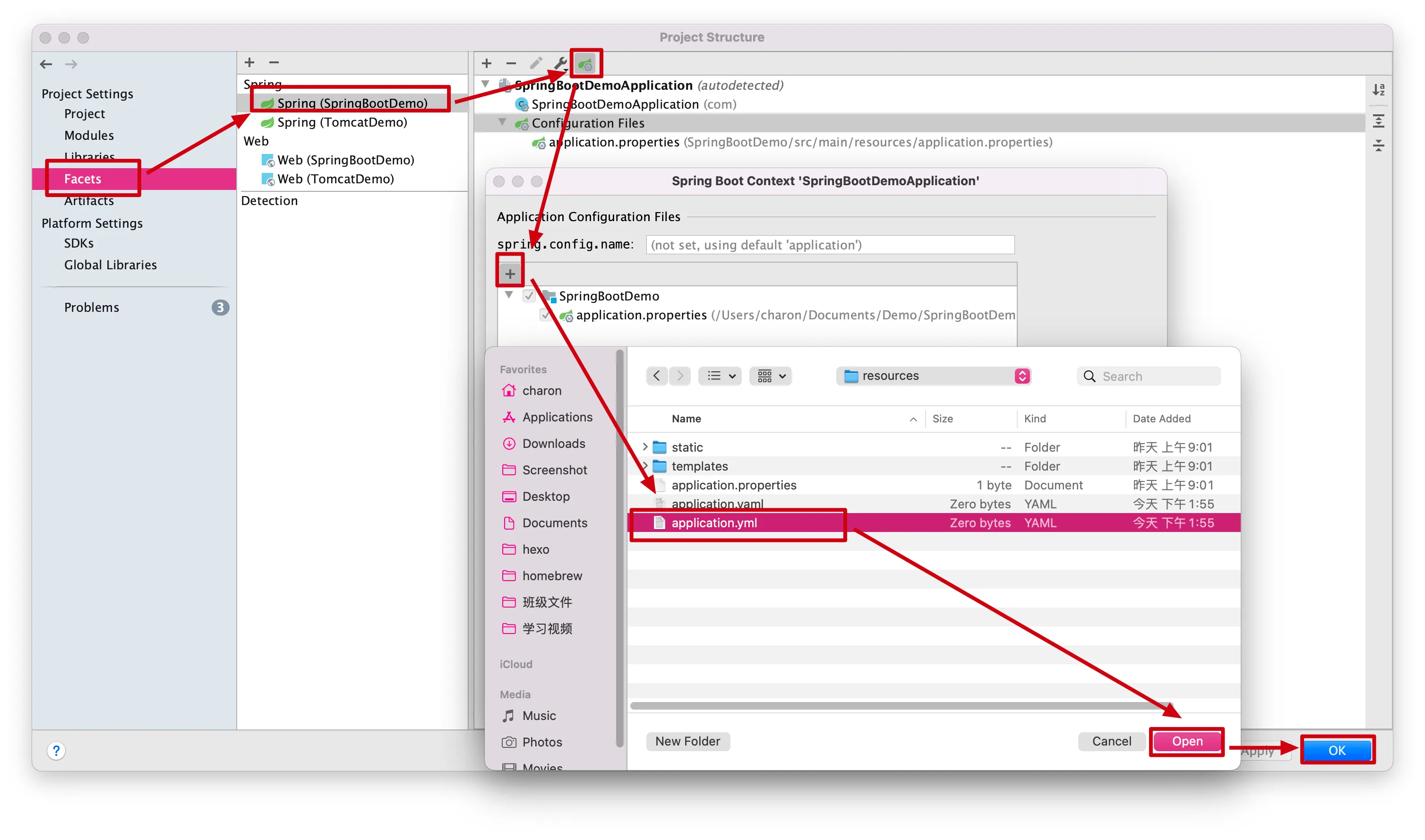Viewport: 1425px width, 840px height.
Task: Select Project under Project Settings
Action: coord(84,114)
